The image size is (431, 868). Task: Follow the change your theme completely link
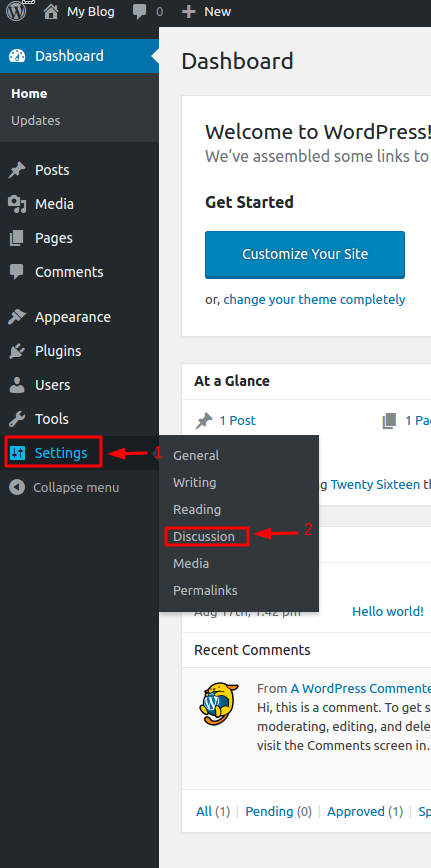pyautogui.click(x=314, y=299)
